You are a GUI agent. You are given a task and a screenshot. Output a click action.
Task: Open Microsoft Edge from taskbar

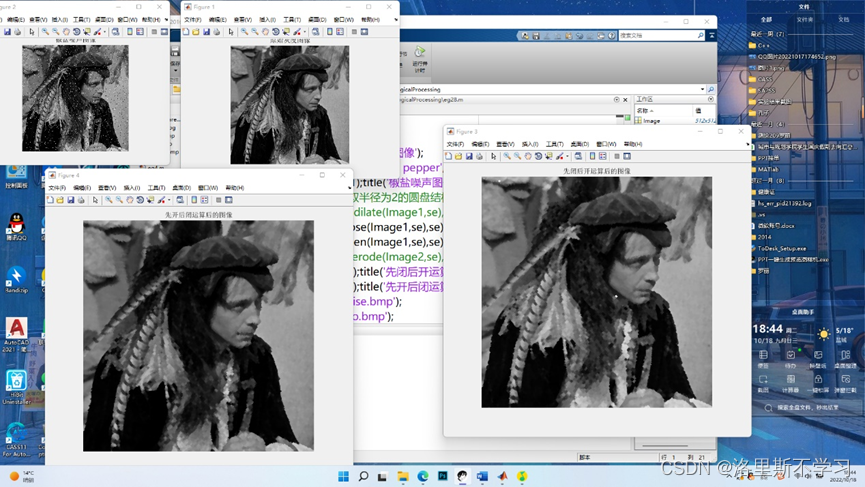tap(423, 476)
